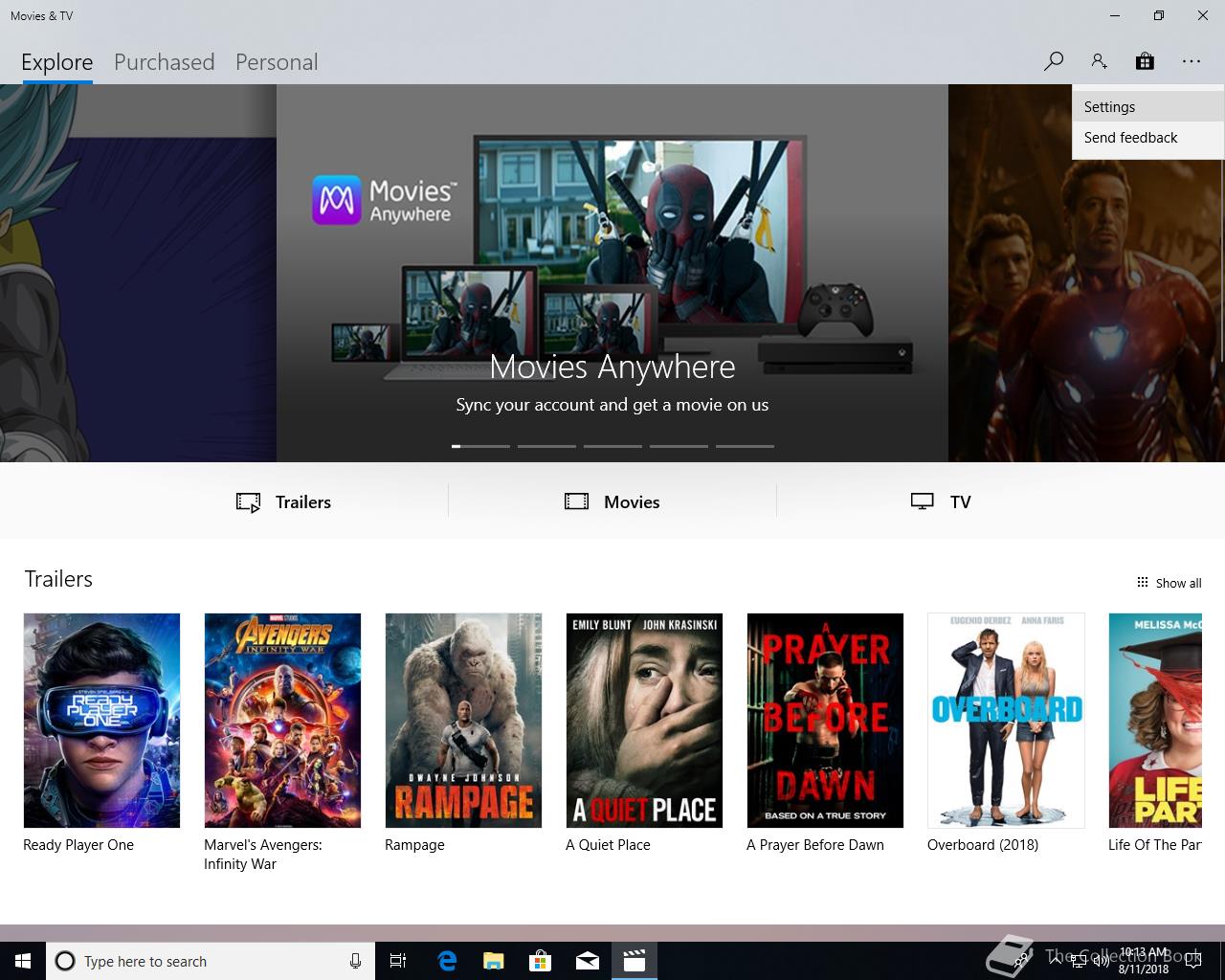1225x980 pixels.
Task: Click the Show all link
Action: (1169, 583)
